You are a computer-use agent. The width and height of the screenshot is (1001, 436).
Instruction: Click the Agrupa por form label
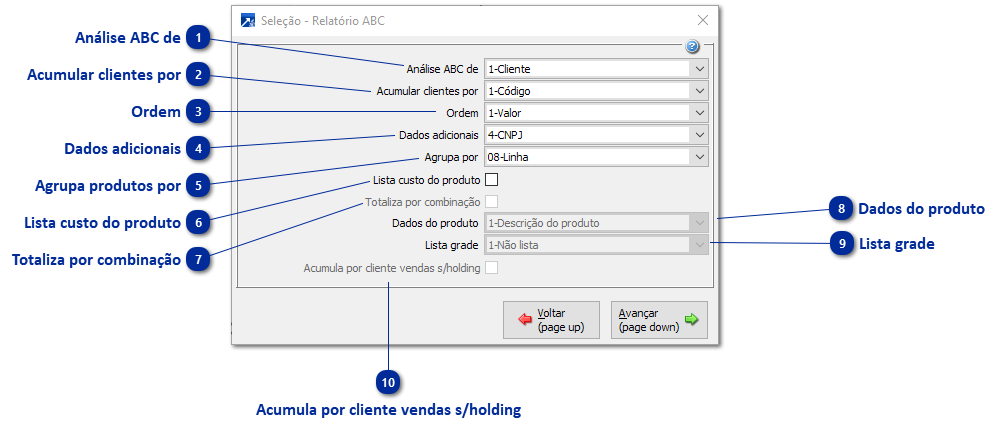pos(451,156)
